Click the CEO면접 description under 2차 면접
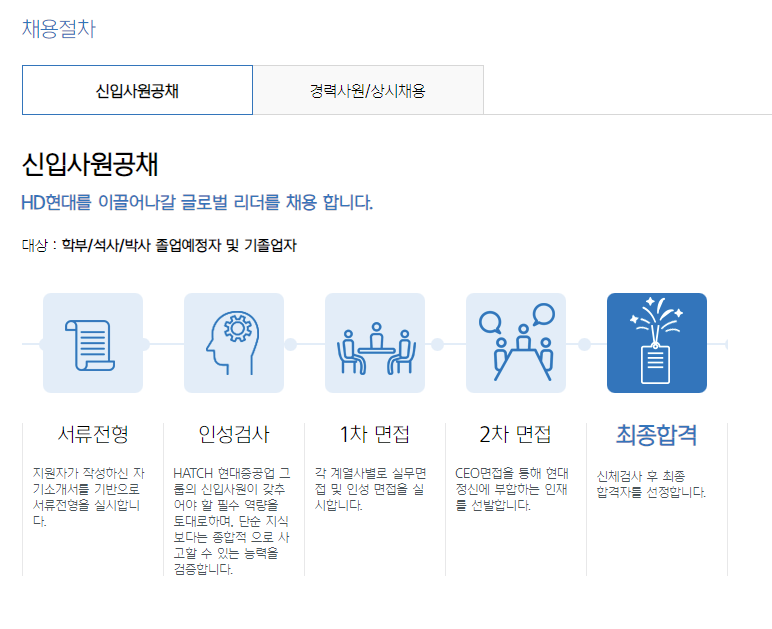 (512, 489)
